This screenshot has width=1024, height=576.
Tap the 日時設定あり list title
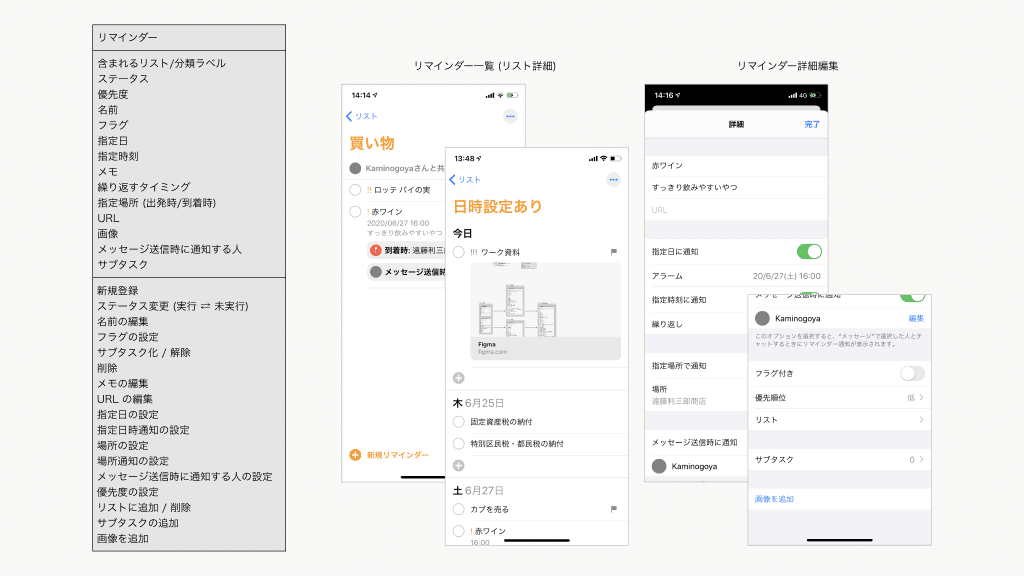tap(498, 206)
